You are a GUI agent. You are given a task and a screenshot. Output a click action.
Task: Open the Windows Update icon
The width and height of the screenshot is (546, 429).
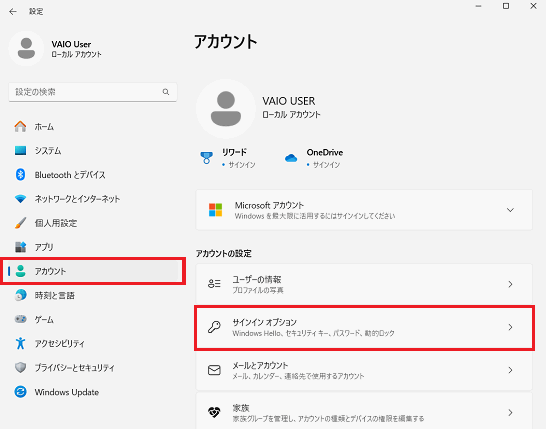pos(20,392)
